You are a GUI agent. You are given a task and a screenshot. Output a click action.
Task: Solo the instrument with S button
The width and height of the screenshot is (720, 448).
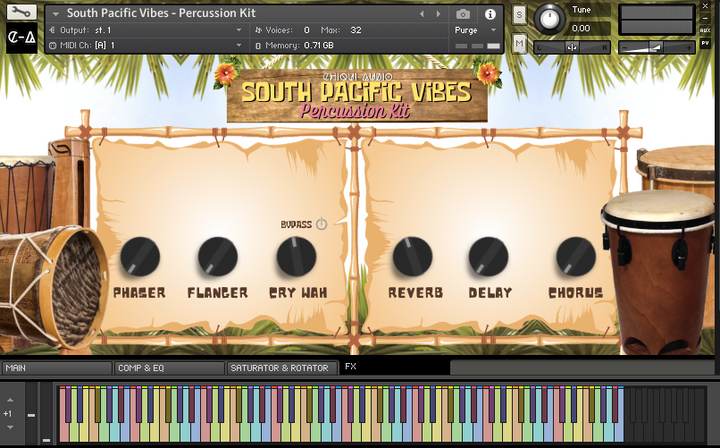(x=519, y=15)
